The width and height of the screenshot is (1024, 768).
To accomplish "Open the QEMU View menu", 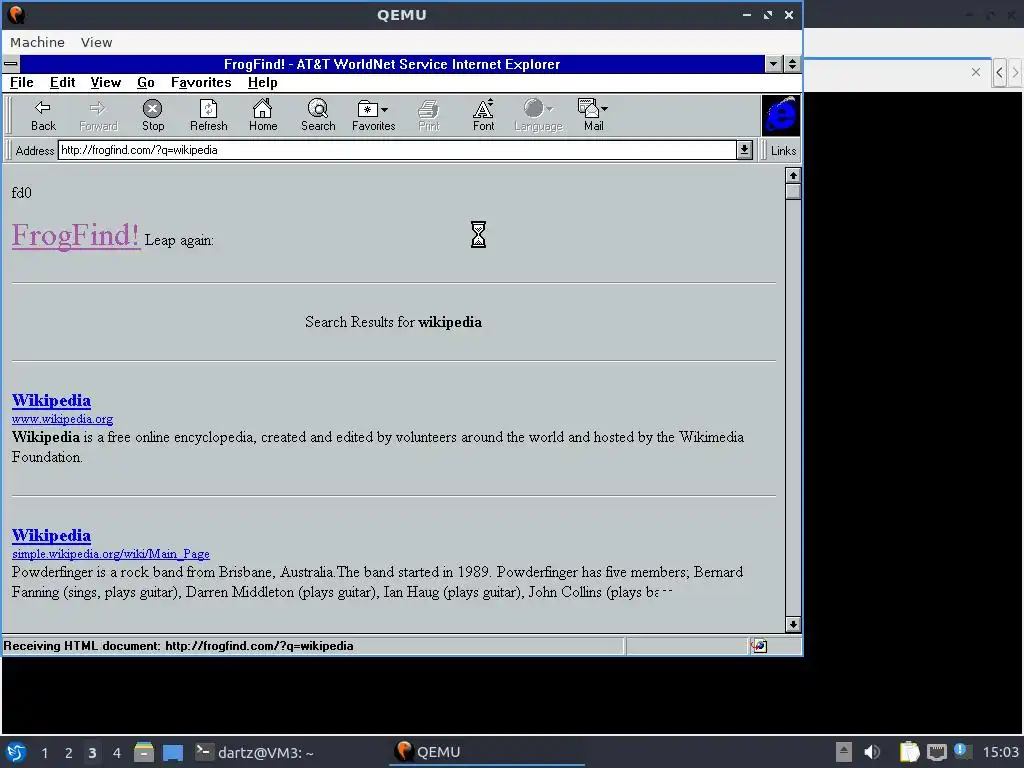I will (x=97, y=42).
